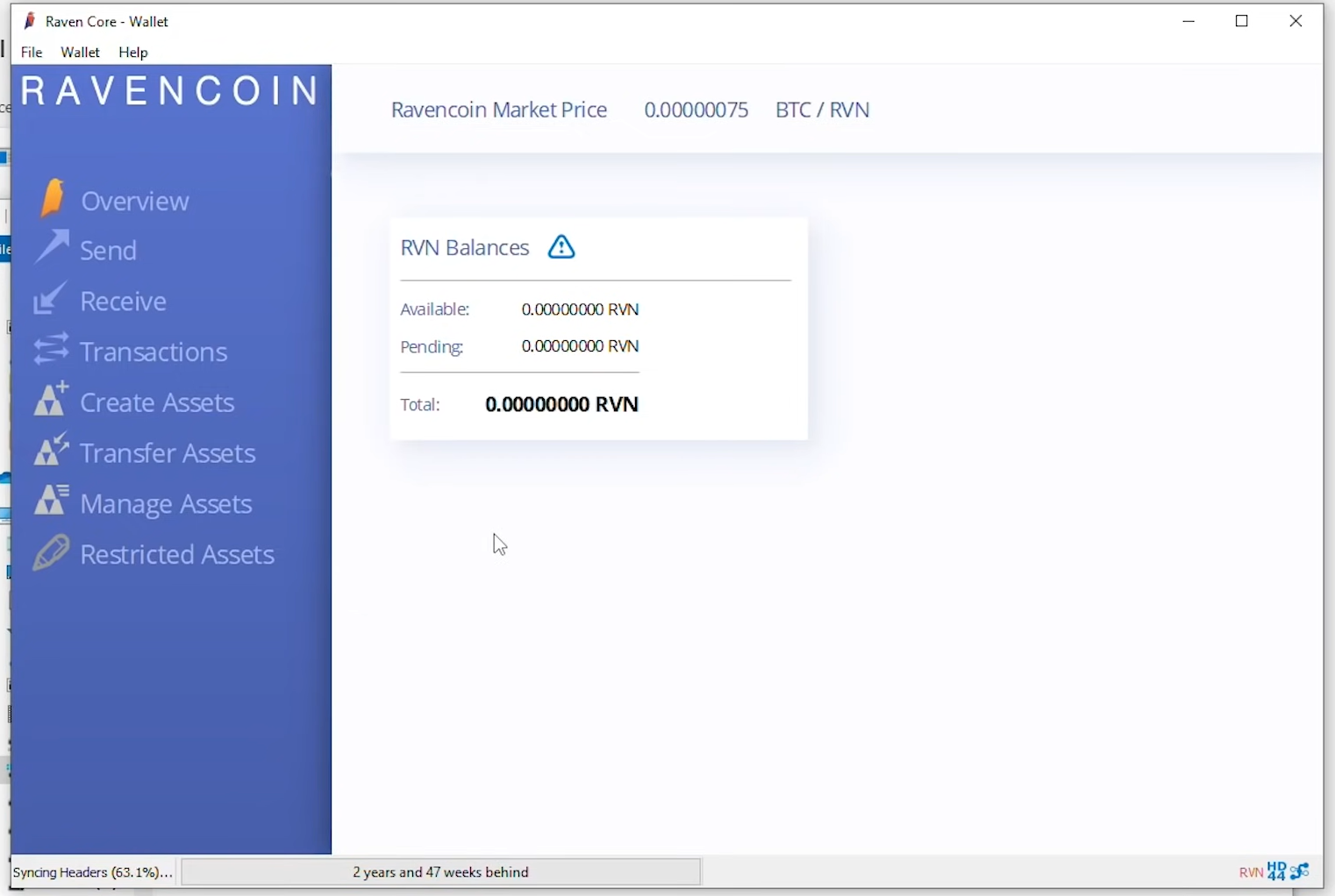Click the sync progress bar showing years behind
Image resolution: width=1335 pixels, height=896 pixels.
440,871
